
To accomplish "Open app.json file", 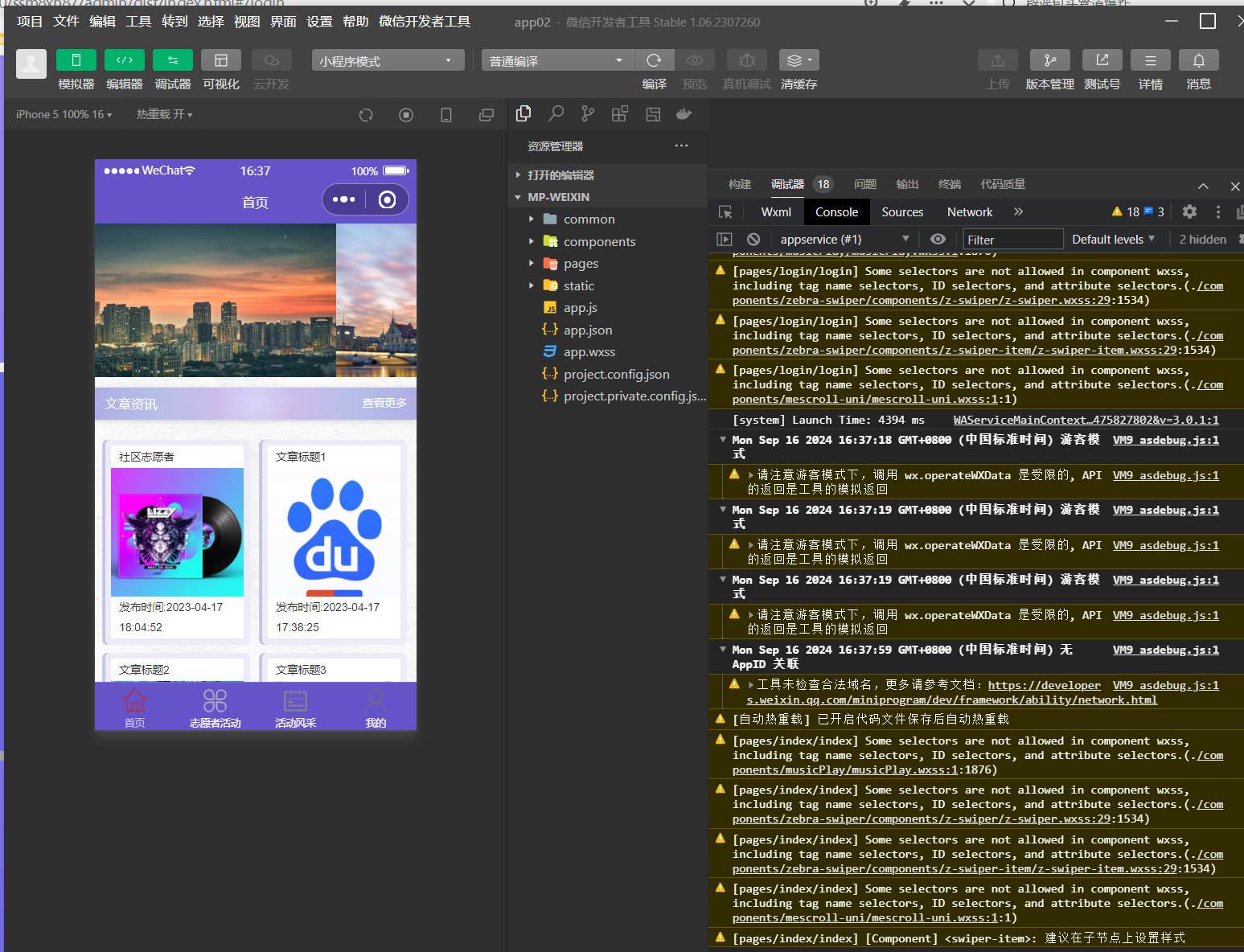I will click(609, 330).
